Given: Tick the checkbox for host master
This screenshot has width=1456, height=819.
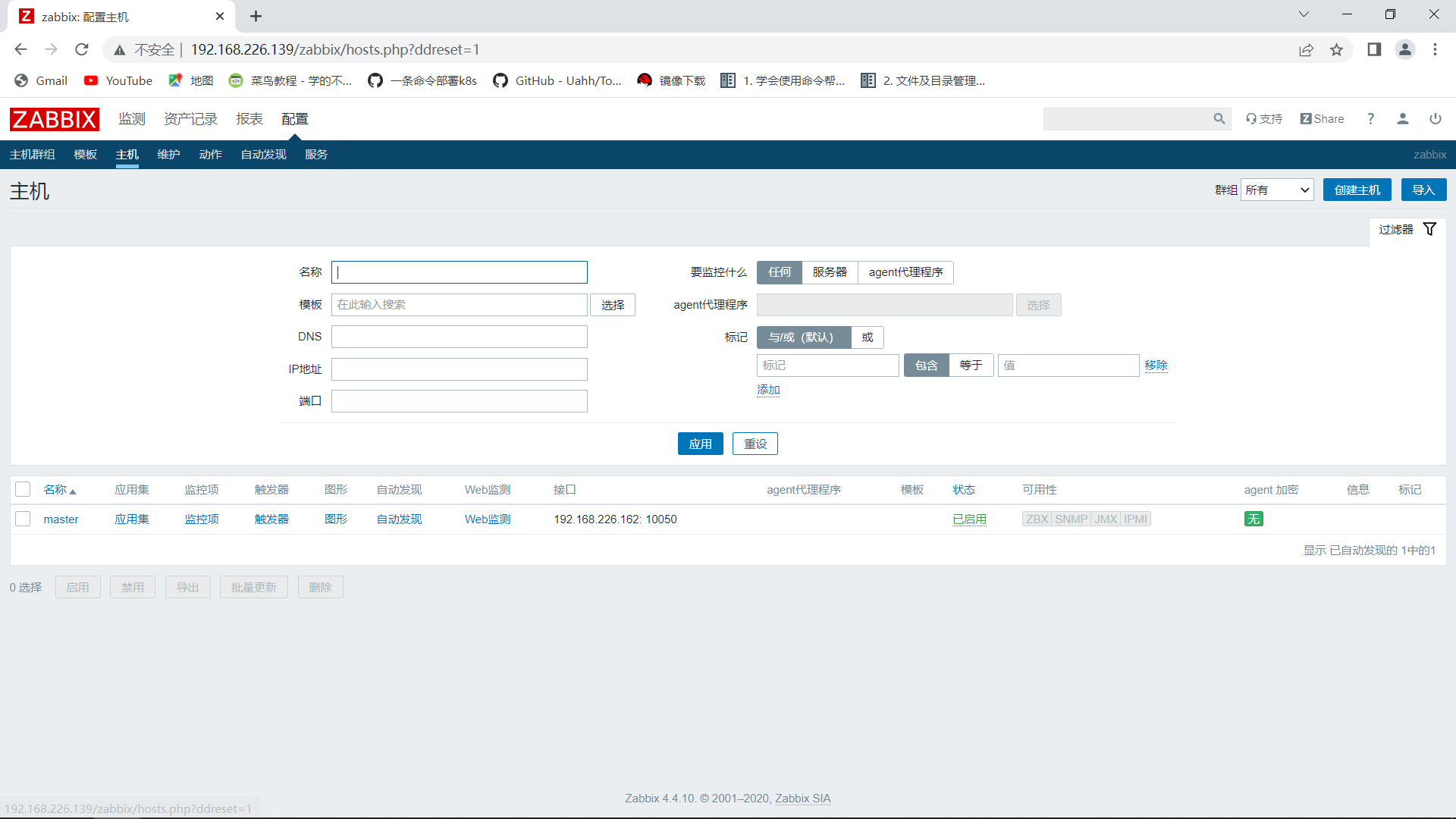Looking at the screenshot, I should [23, 519].
